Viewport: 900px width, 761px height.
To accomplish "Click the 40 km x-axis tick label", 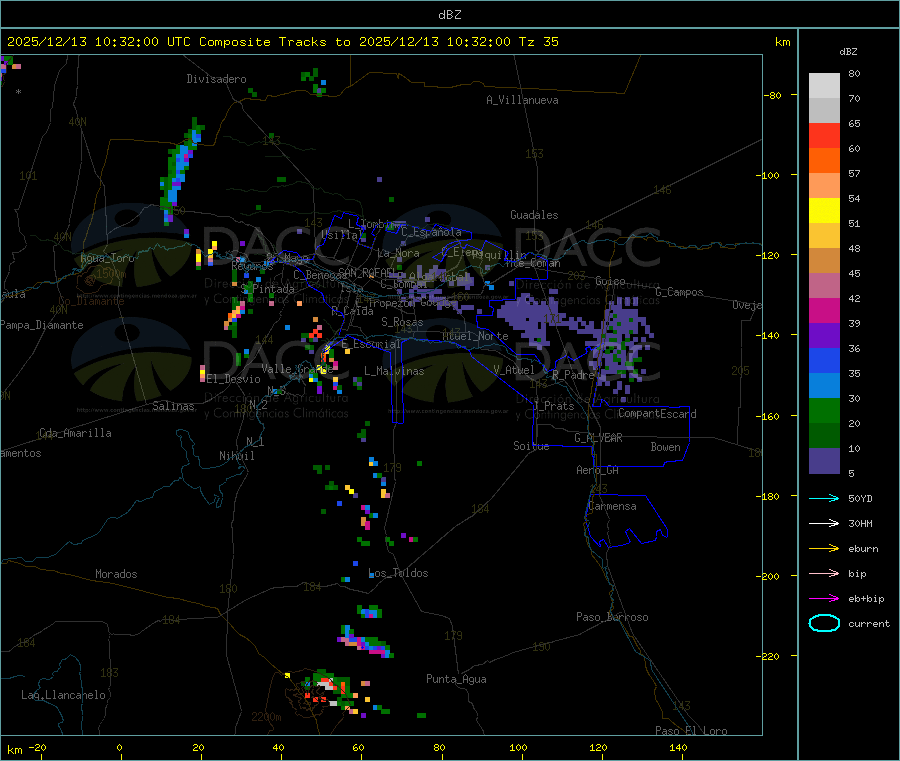I will coord(278,747).
